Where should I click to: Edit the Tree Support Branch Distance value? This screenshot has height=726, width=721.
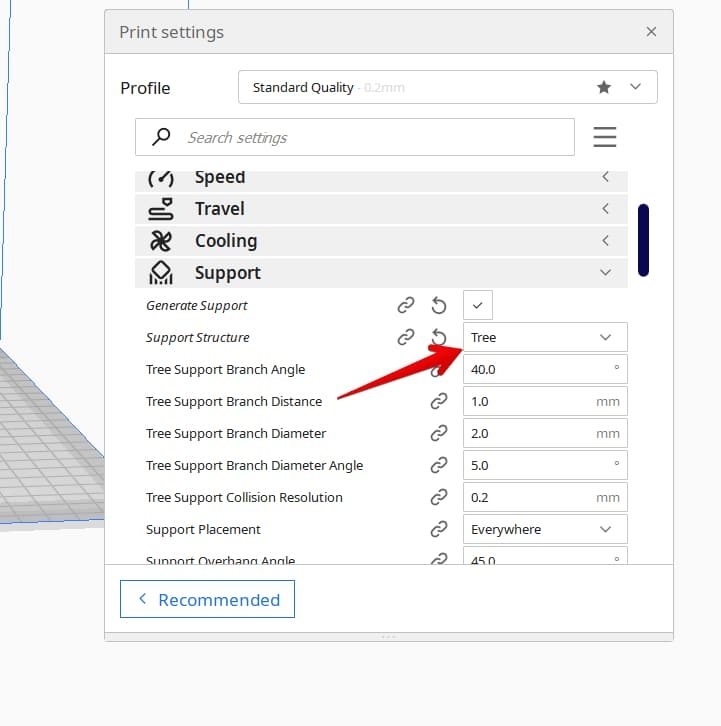(x=545, y=401)
